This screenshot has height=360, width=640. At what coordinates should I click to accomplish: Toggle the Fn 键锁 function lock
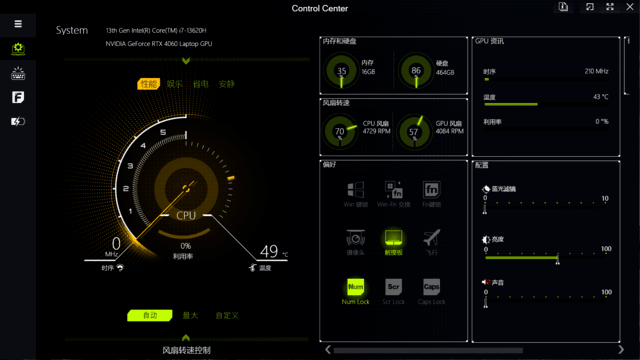431,194
